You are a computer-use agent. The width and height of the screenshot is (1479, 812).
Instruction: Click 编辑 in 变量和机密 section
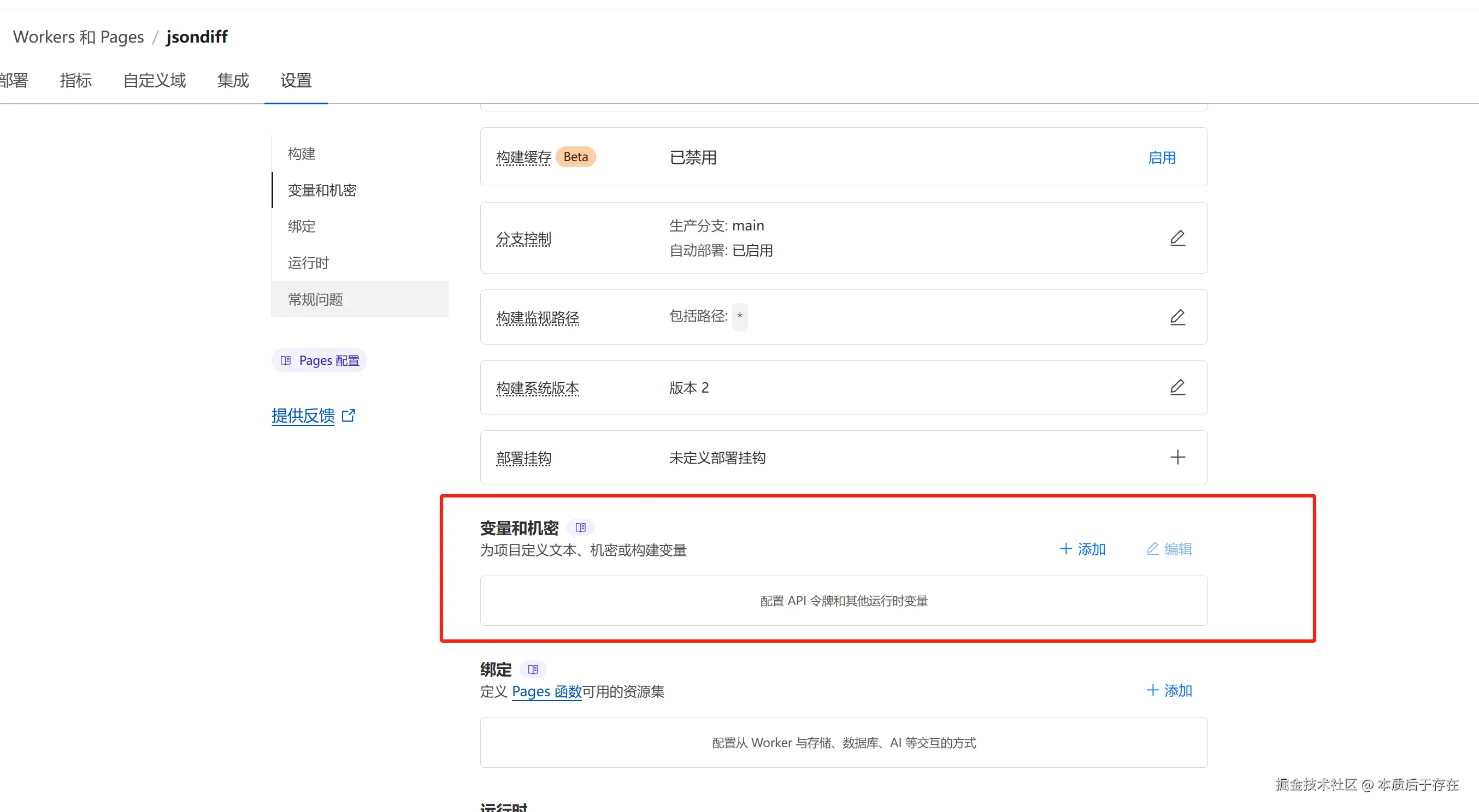pyautogui.click(x=1169, y=549)
